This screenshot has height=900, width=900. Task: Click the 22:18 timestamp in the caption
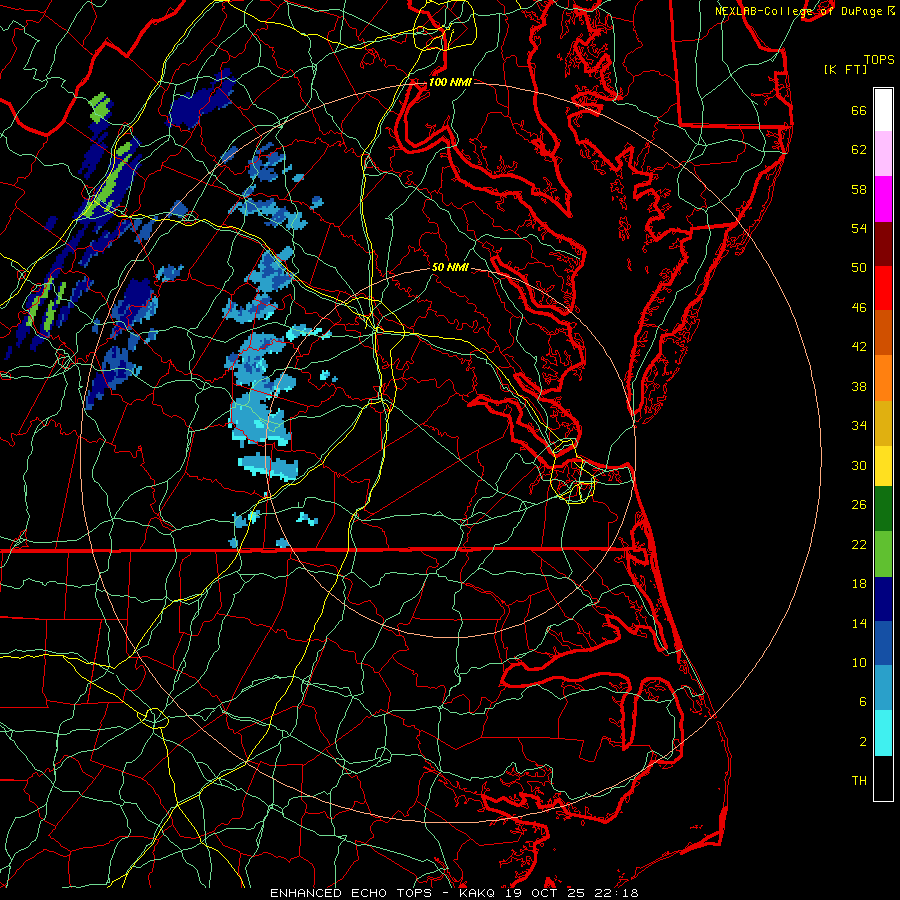(617, 893)
